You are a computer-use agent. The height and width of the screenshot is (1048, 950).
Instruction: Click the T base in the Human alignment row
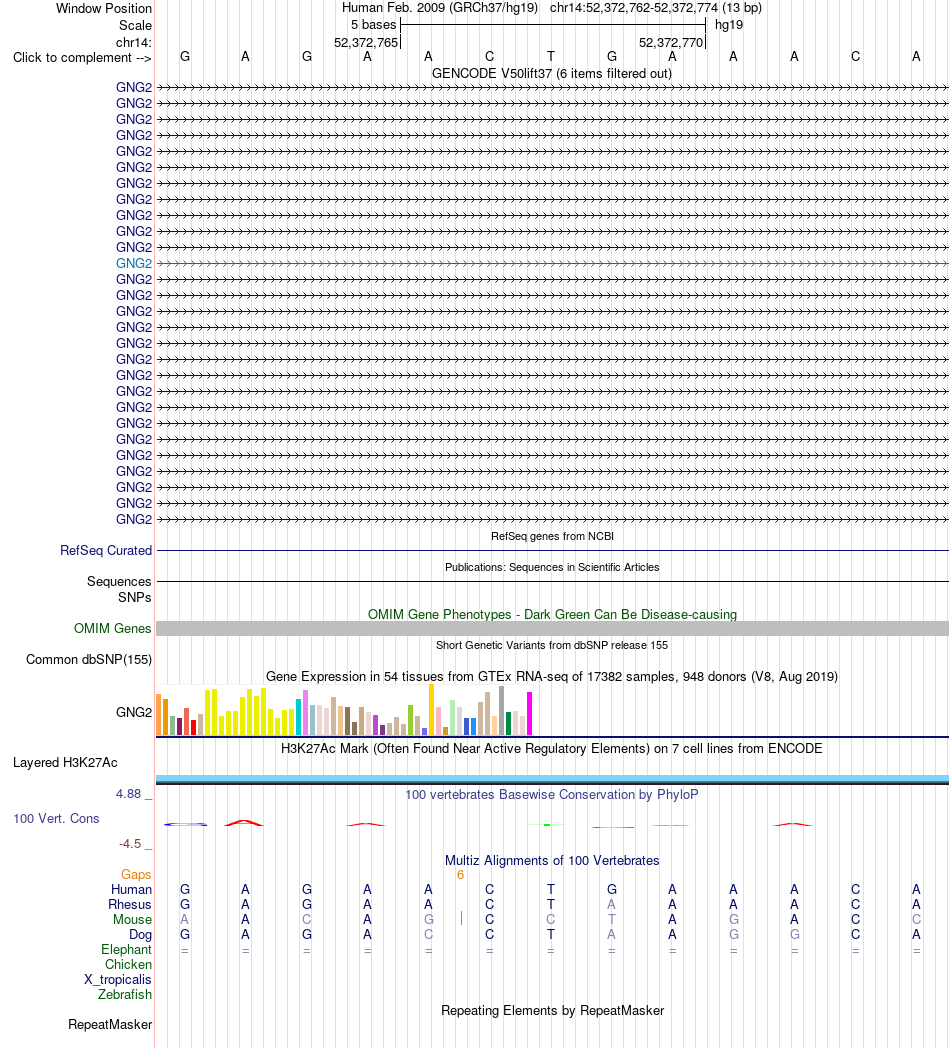550,890
